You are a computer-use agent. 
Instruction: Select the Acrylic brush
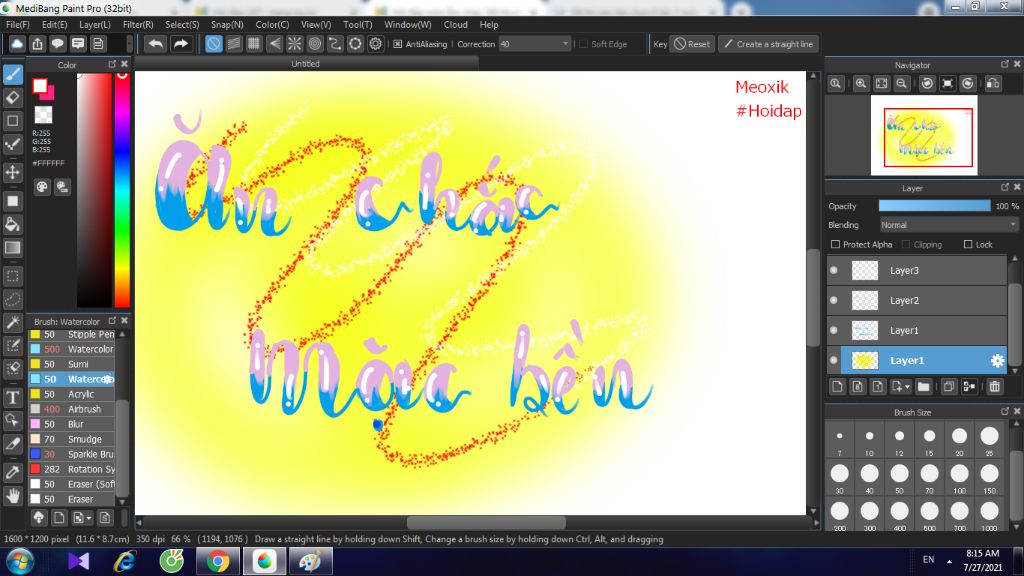click(x=72, y=394)
